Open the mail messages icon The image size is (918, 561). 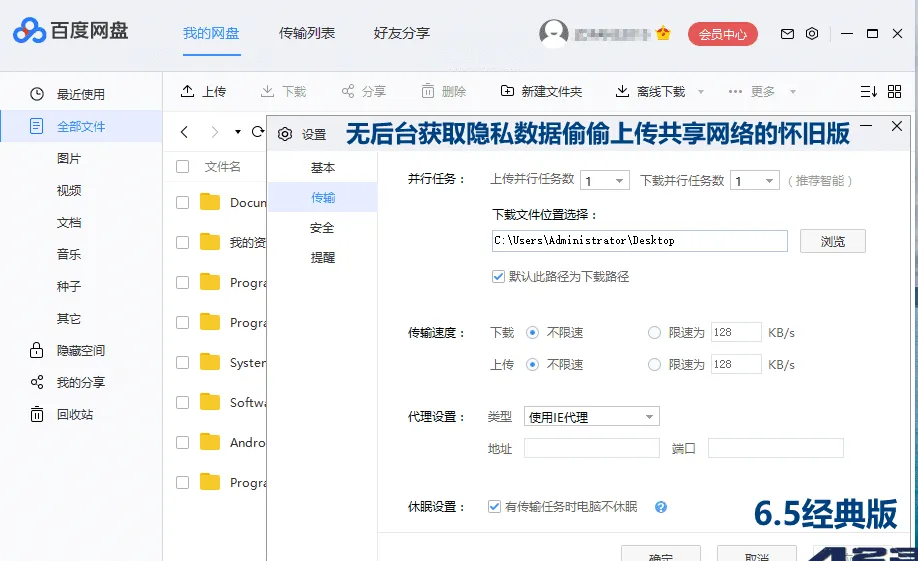click(x=787, y=34)
